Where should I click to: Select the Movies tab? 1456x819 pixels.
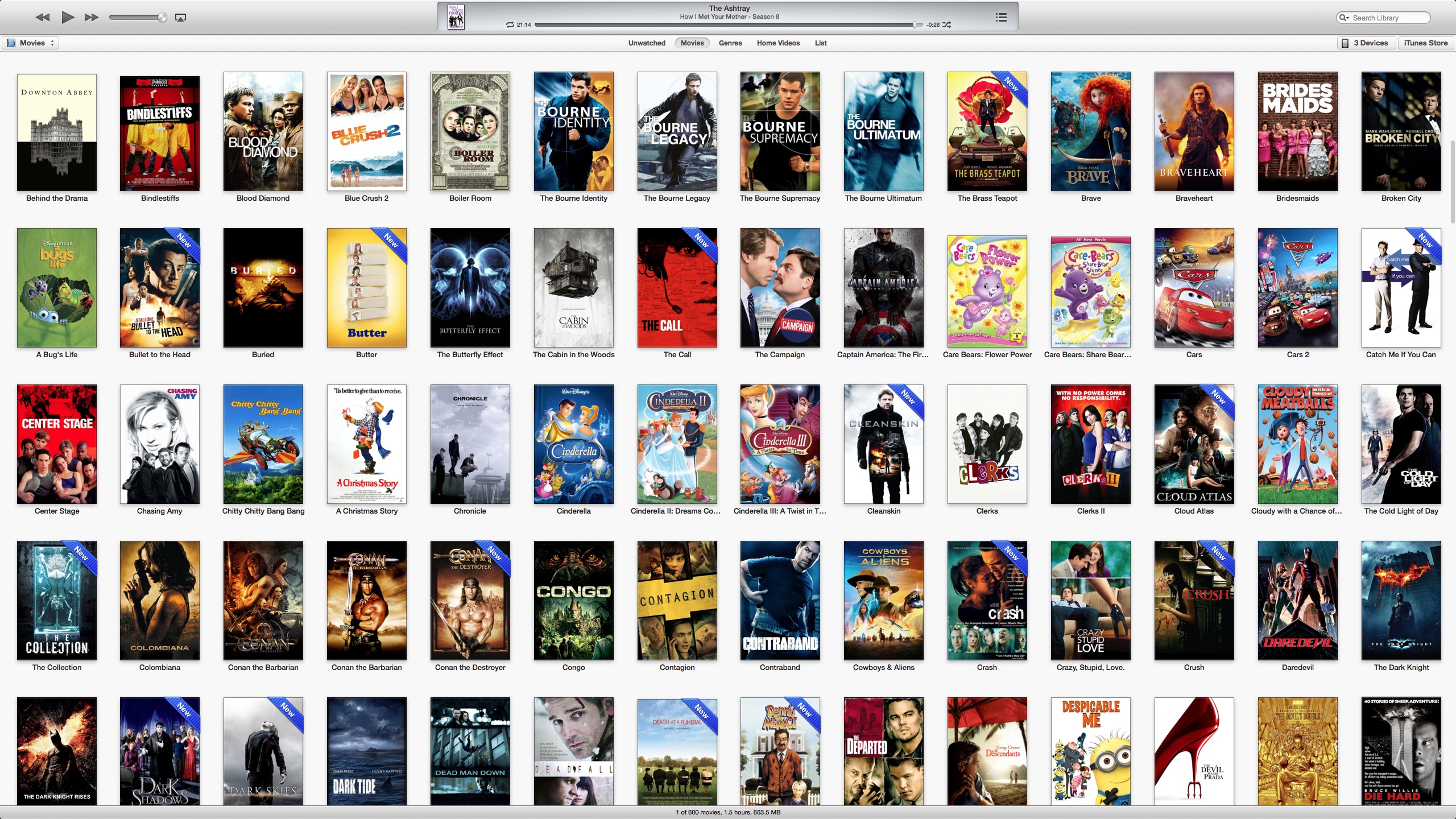(692, 43)
